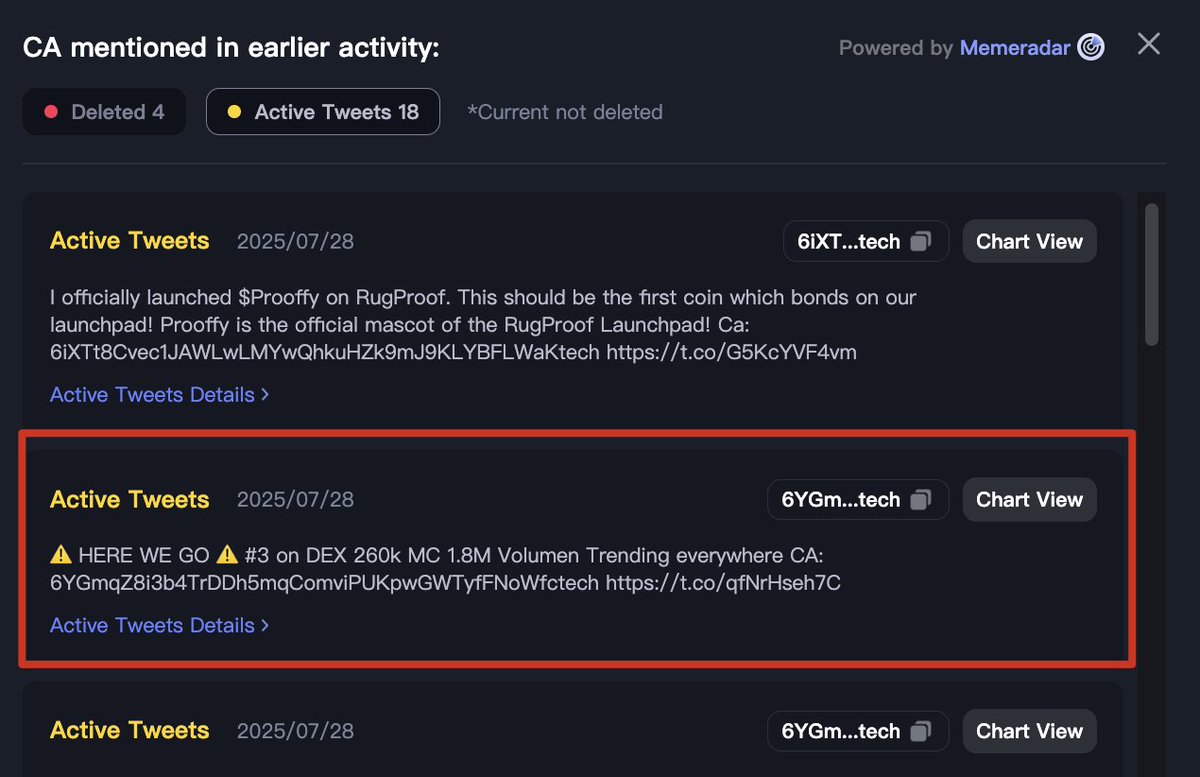Copy the highlighted 6YGm...tech address
Viewport: 1200px width, 777px height.
[921, 500]
